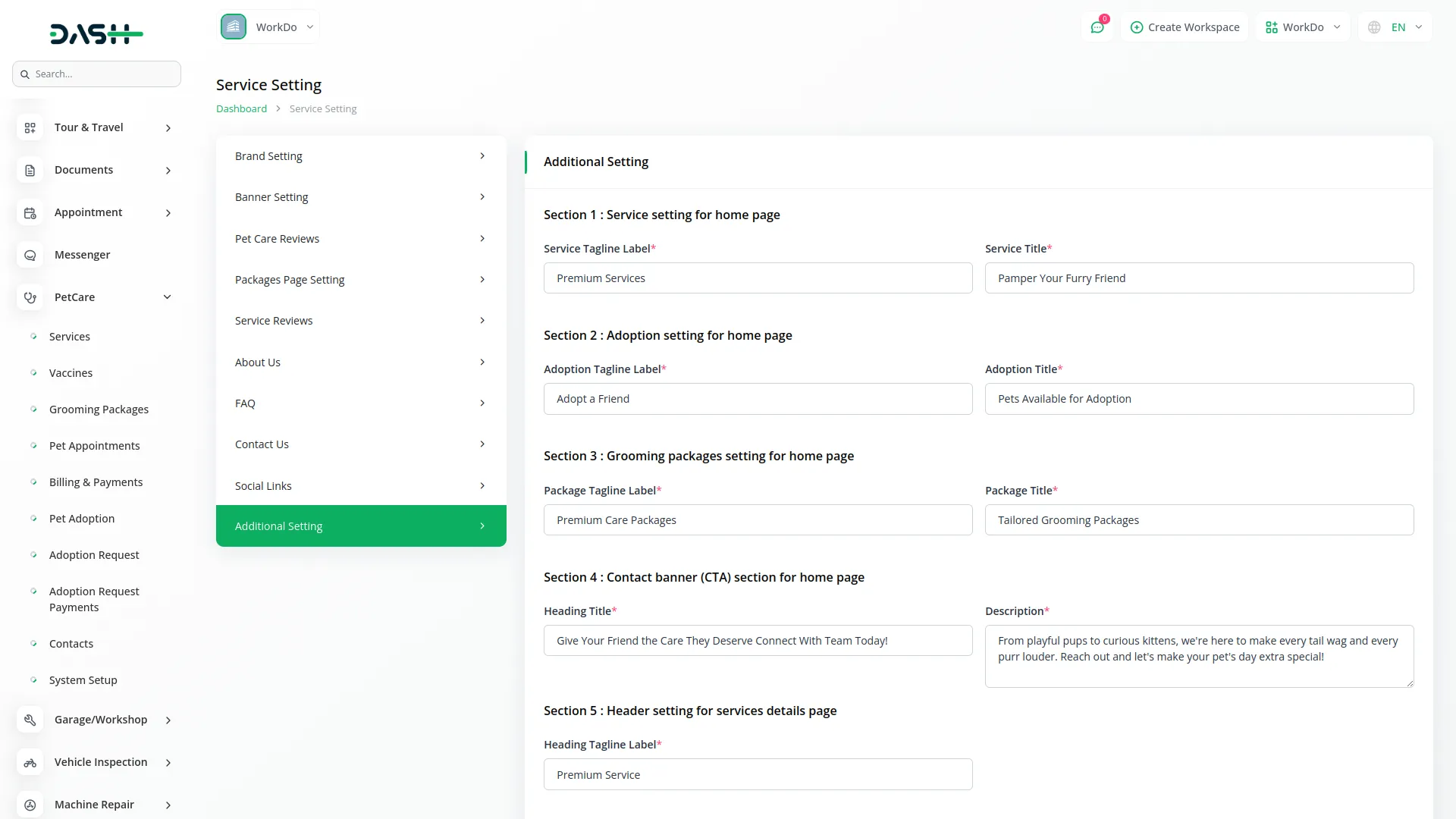The image size is (1456, 819).
Task: Click the Messenger chat icon in sidebar
Action: (30, 256)
